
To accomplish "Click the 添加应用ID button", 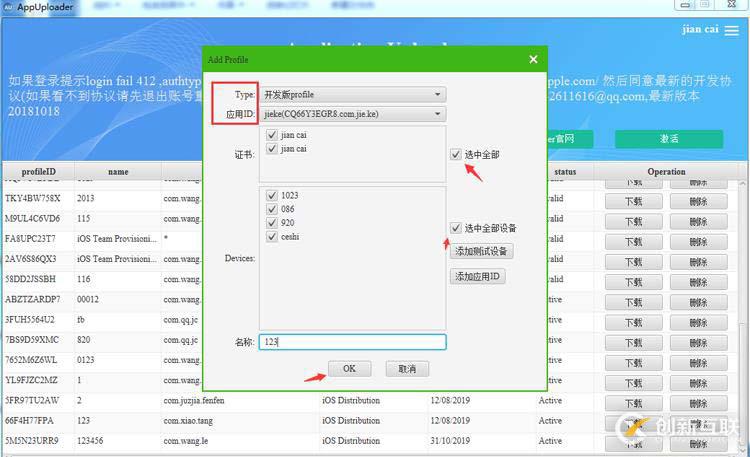I will [x=477, y=277].
